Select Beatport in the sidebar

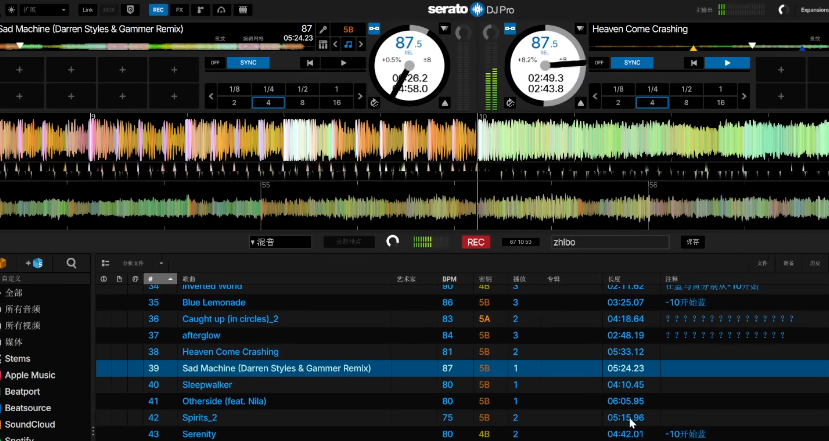[x=22, y=391]
